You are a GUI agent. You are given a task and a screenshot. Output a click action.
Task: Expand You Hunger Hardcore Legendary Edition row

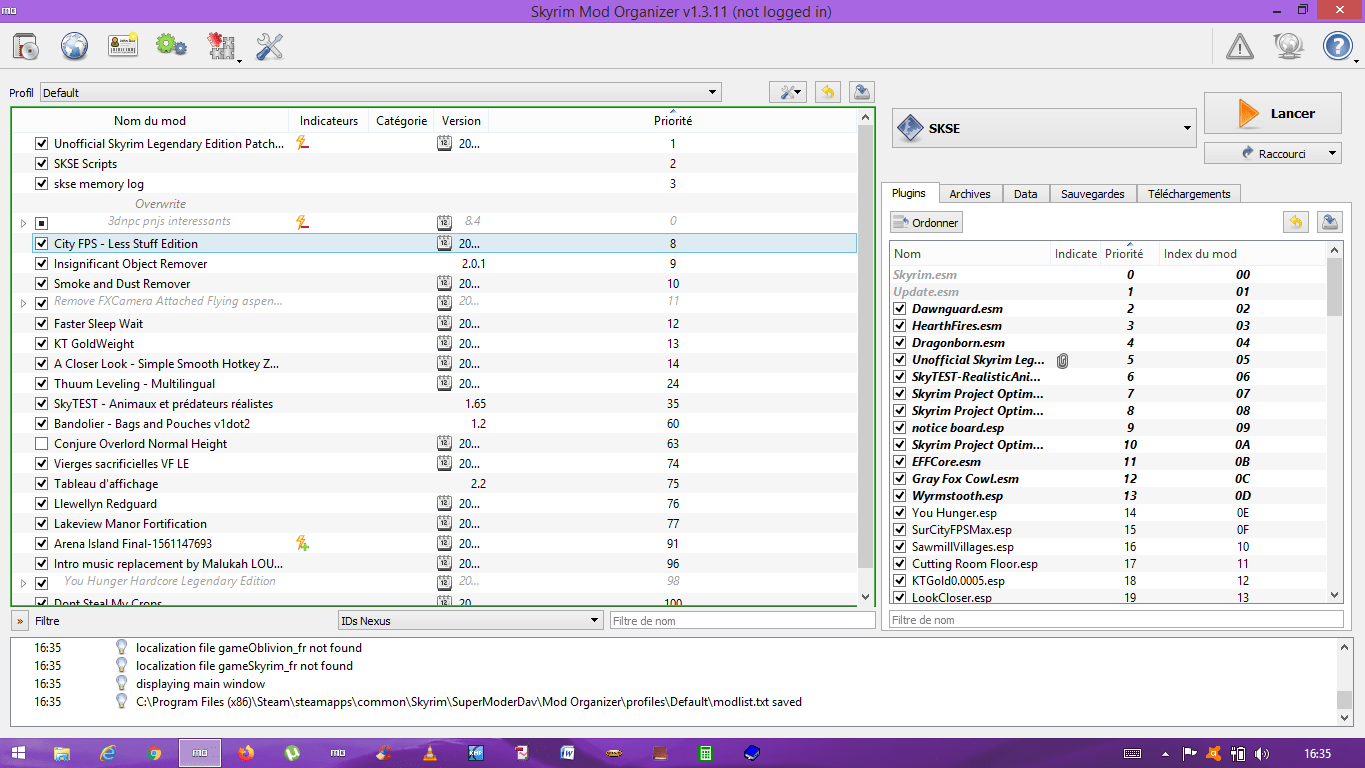click(23, 582)
